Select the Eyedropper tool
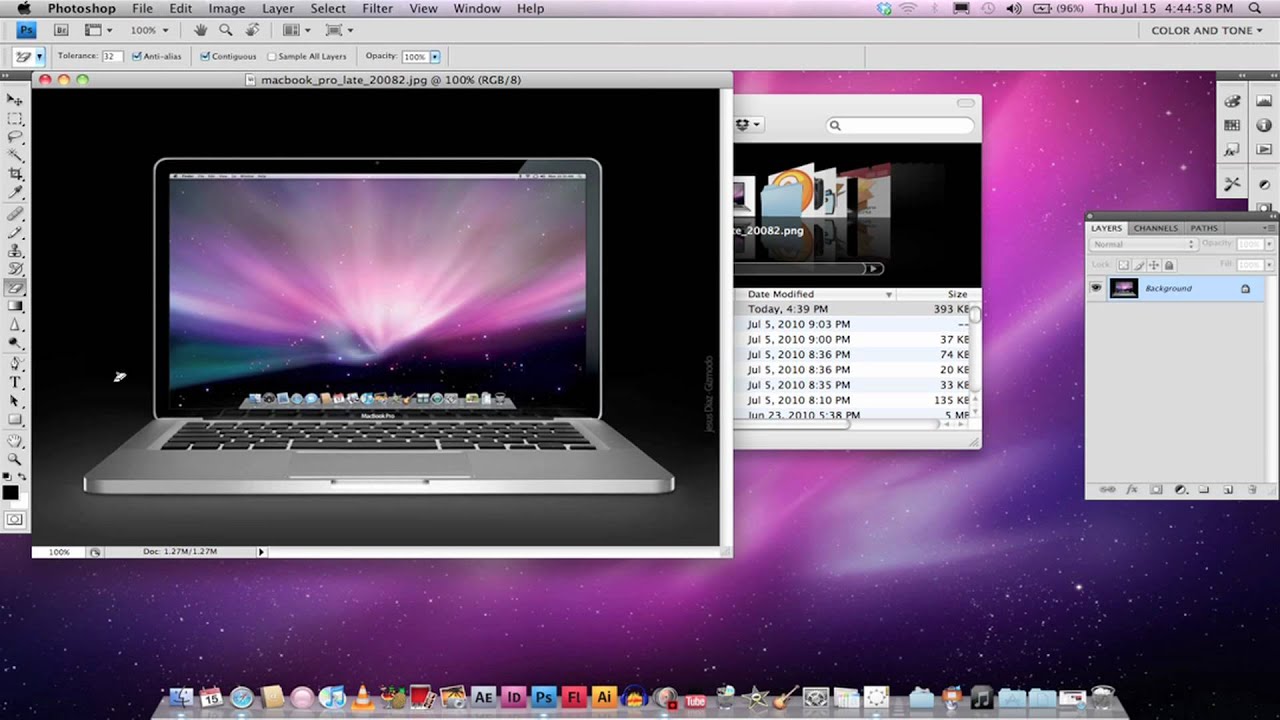This screenshot has height=720, width=1280. [x=15, y=193]
